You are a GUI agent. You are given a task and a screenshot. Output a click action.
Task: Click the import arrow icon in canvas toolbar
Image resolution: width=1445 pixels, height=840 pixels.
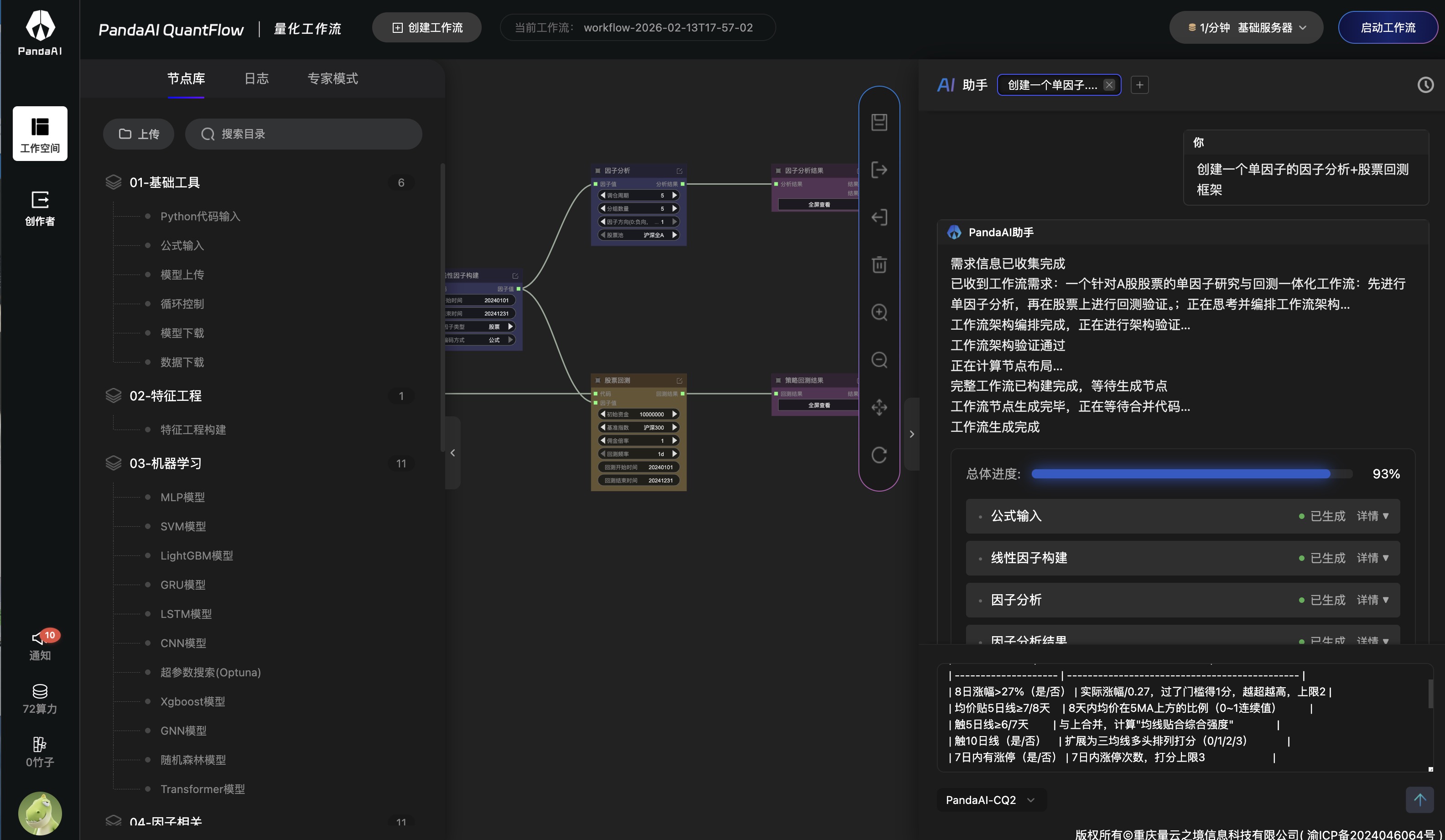(879, 218)
